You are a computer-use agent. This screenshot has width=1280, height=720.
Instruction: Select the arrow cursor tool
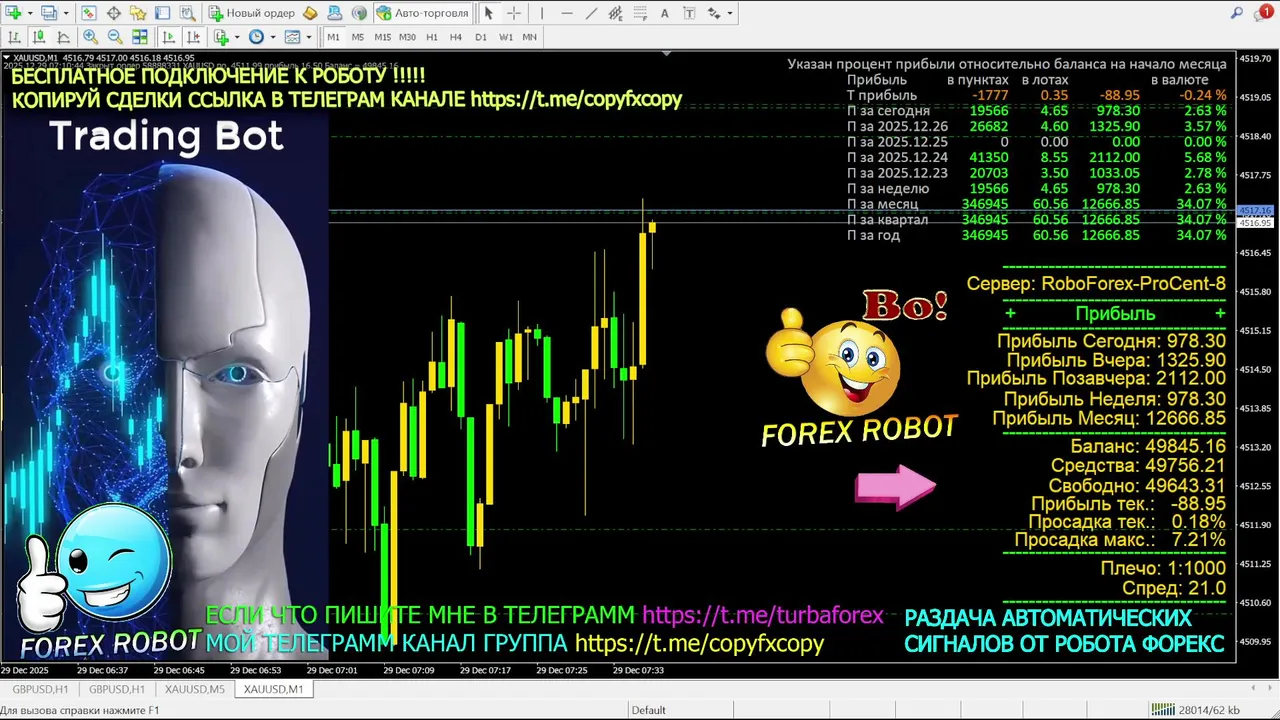point(488,13)
